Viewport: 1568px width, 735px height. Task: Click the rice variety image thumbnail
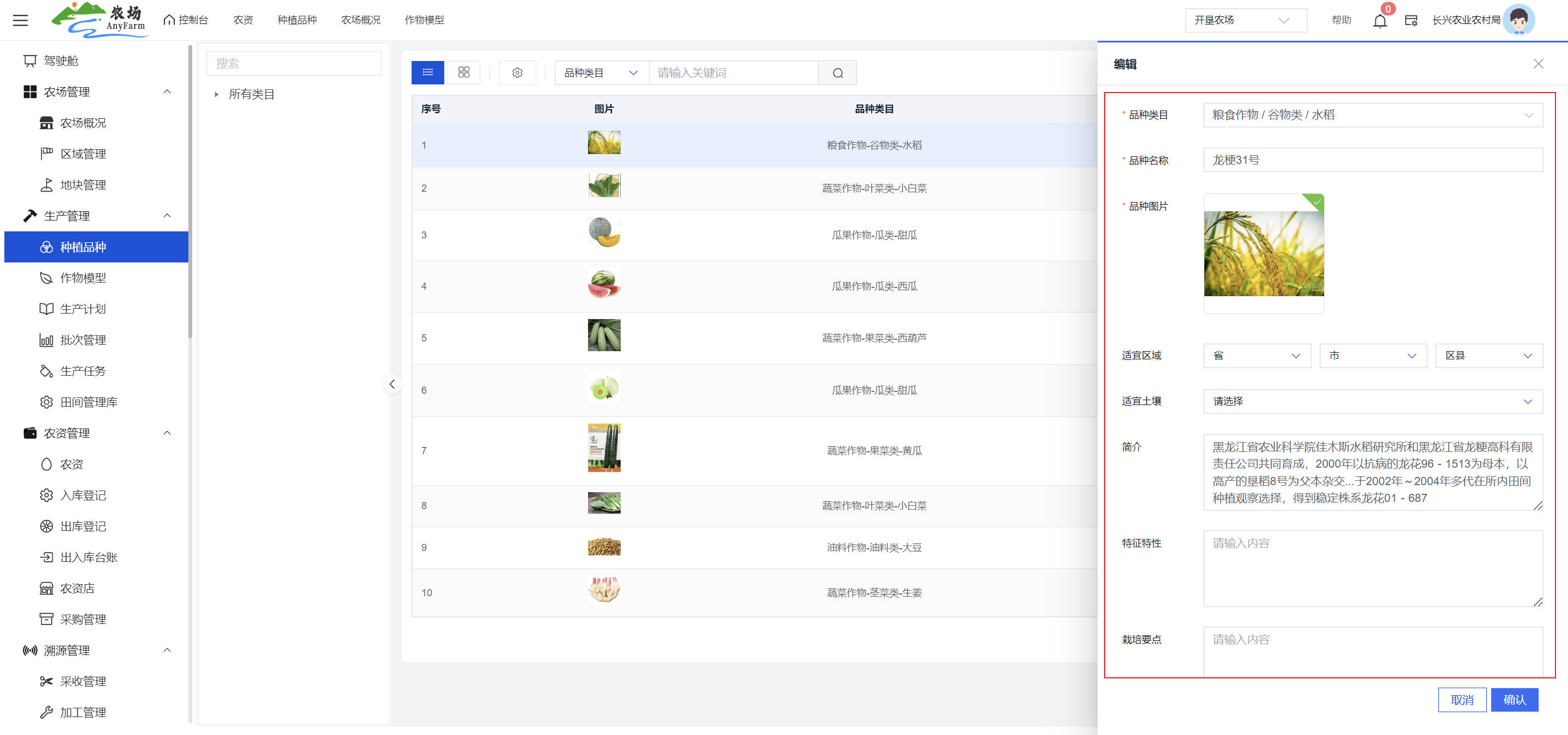[1263, 254]
